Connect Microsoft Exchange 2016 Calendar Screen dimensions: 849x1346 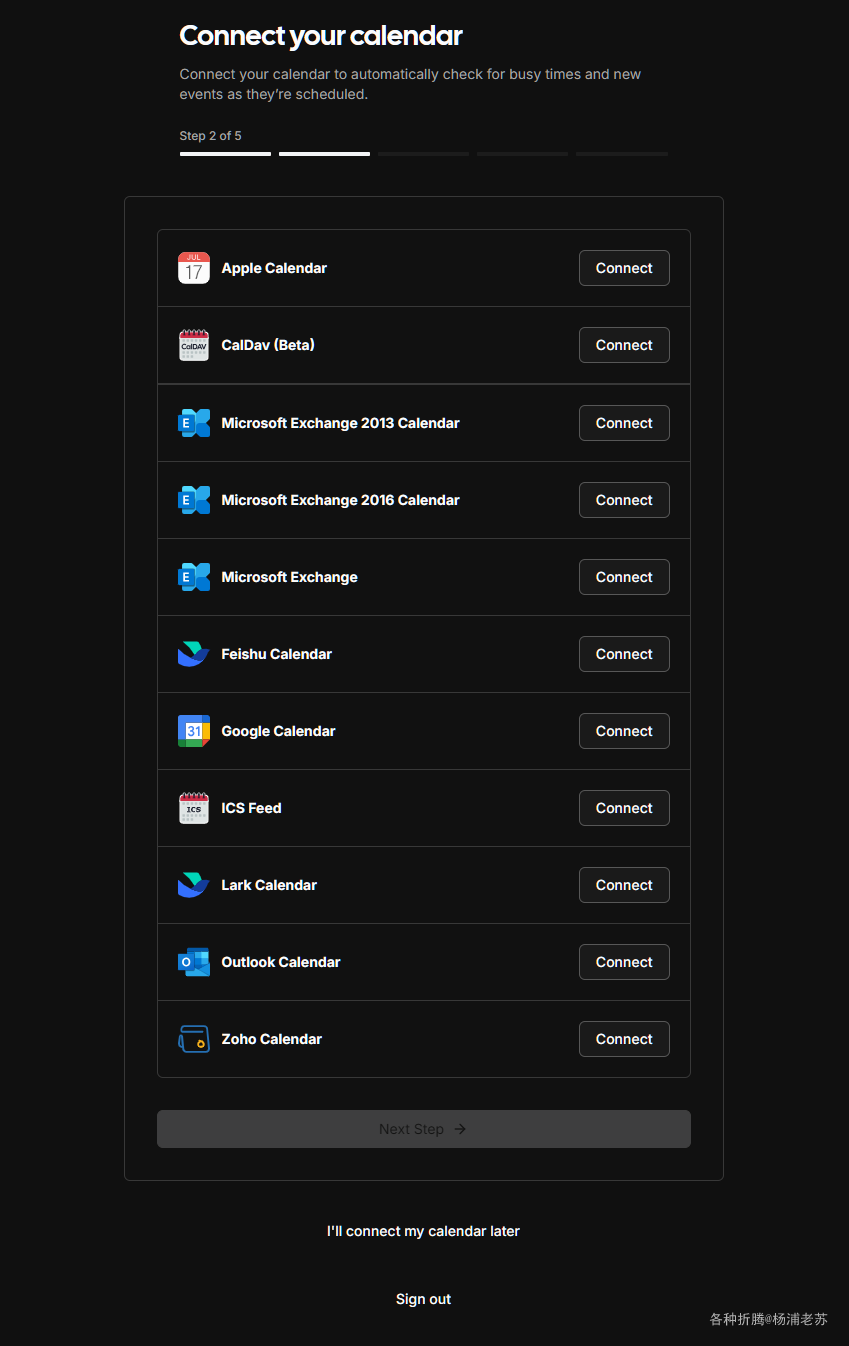[624, 500]
